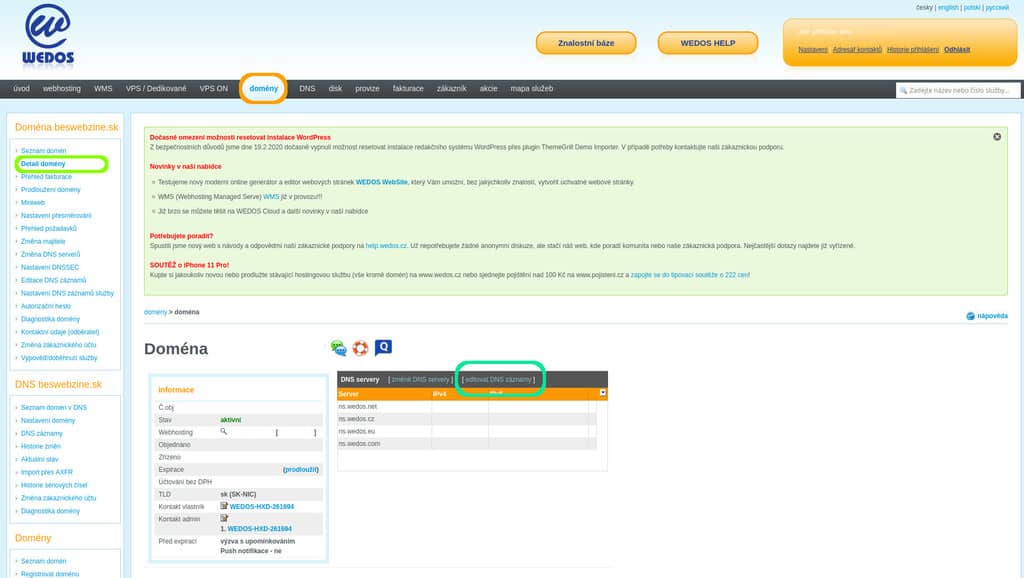Open Nastavení link in account box
The image size is (1024, 578).
812,50
